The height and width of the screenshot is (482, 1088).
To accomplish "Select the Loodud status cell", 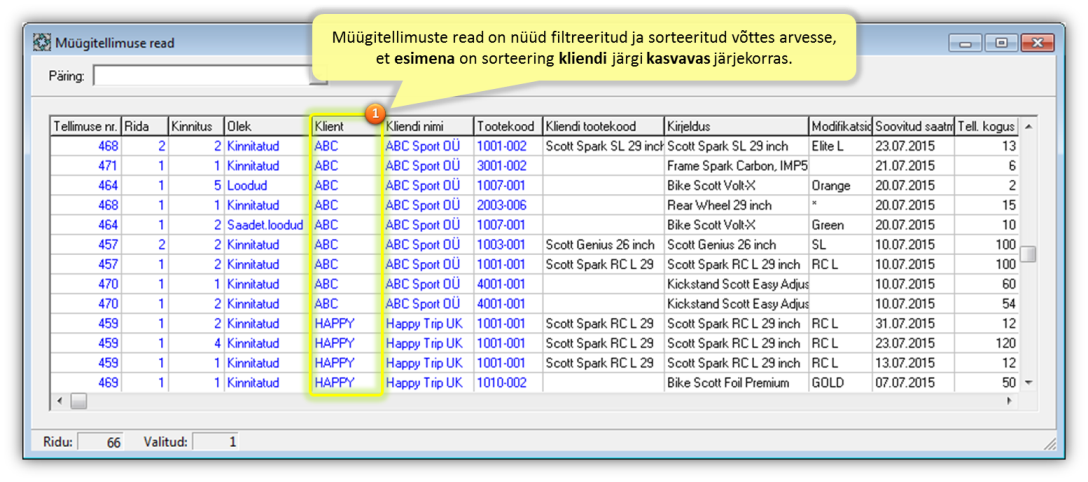I will 267,186.
